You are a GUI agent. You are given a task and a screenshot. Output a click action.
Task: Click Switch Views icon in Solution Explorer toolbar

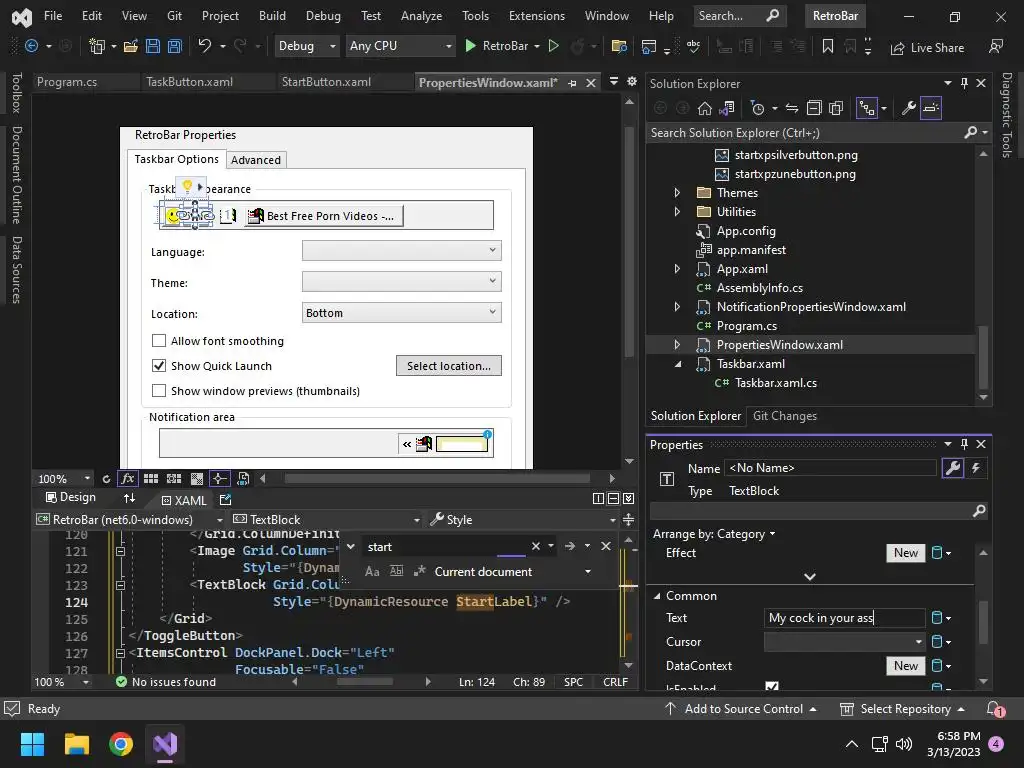coord(727,108)
